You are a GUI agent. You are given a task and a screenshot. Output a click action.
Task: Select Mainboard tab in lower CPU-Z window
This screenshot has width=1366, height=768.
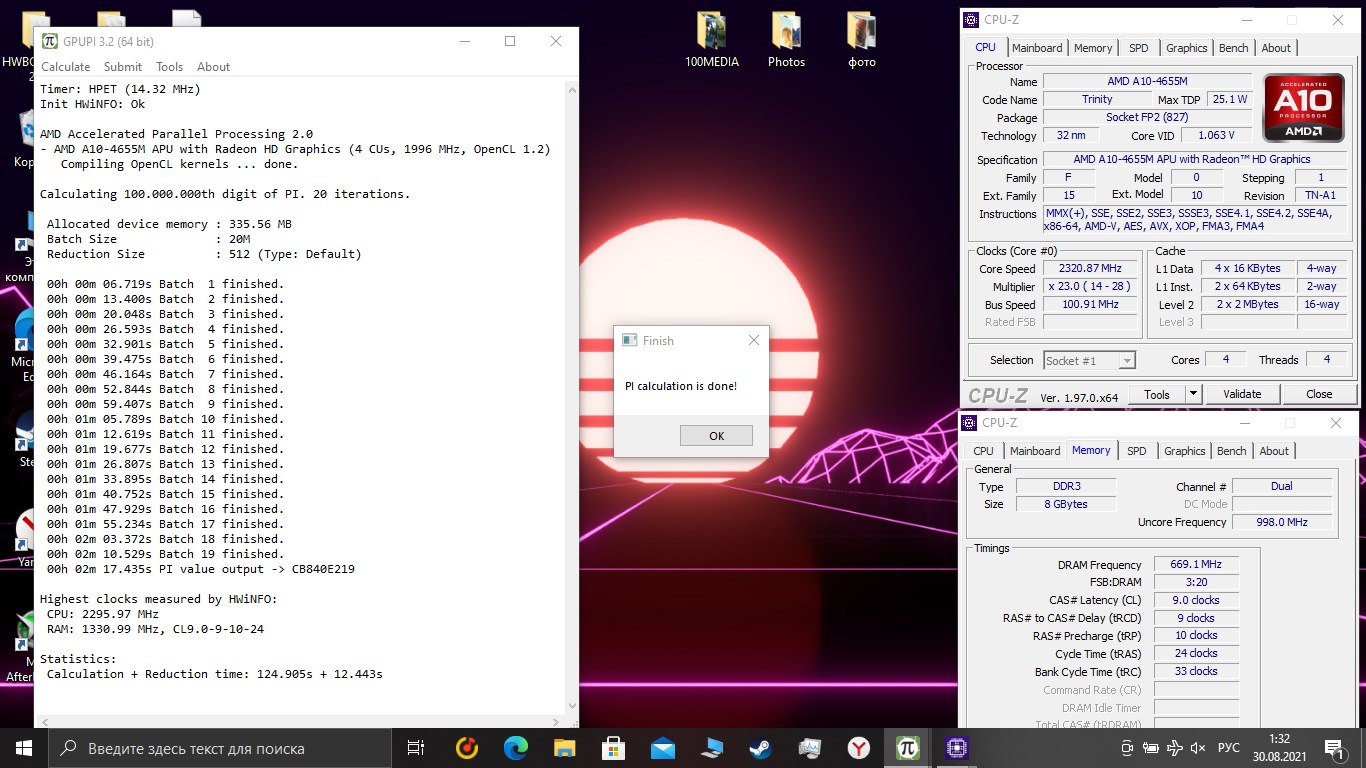coord(1035,451)
